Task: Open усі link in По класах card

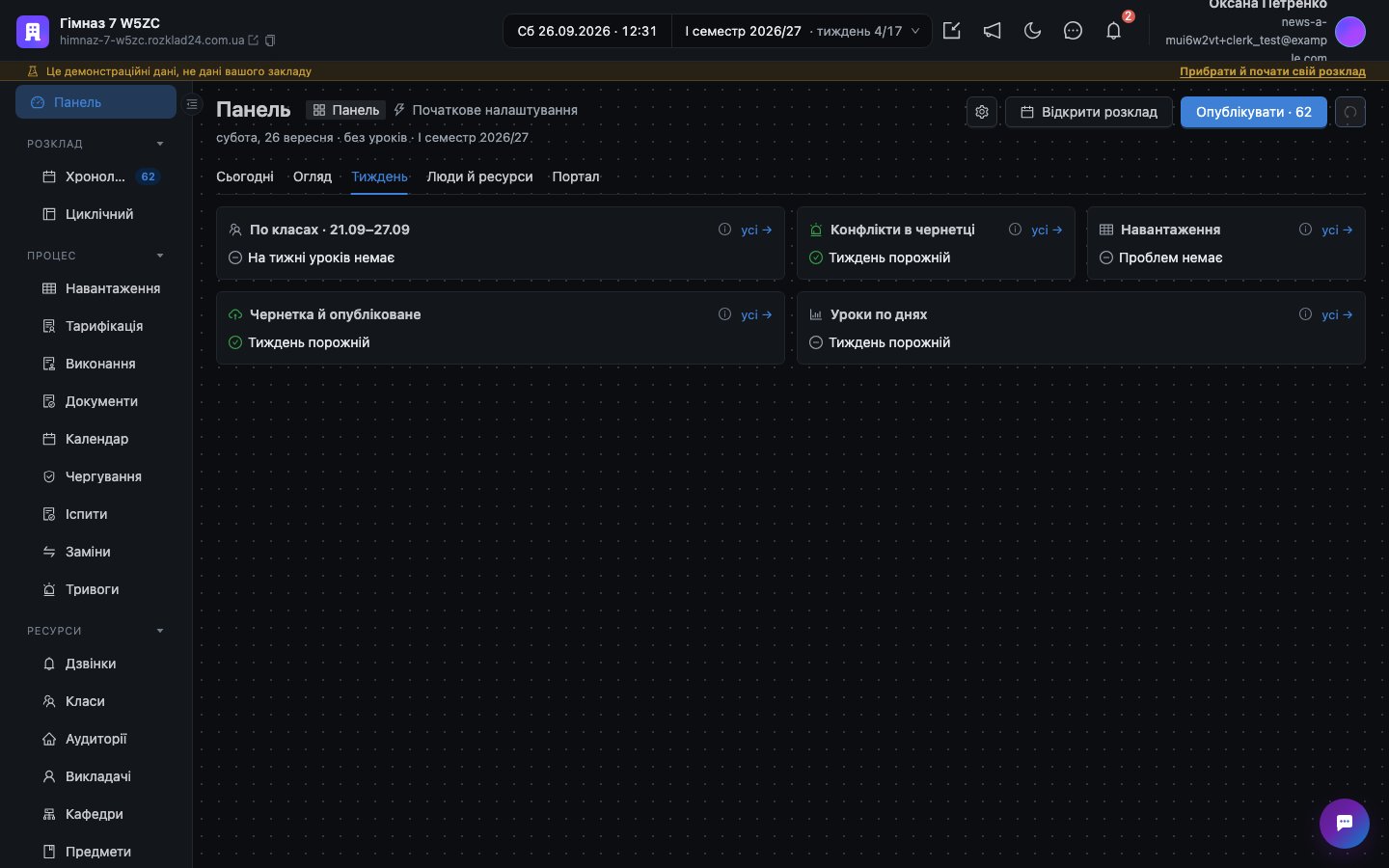Action: tap(756, 230)
